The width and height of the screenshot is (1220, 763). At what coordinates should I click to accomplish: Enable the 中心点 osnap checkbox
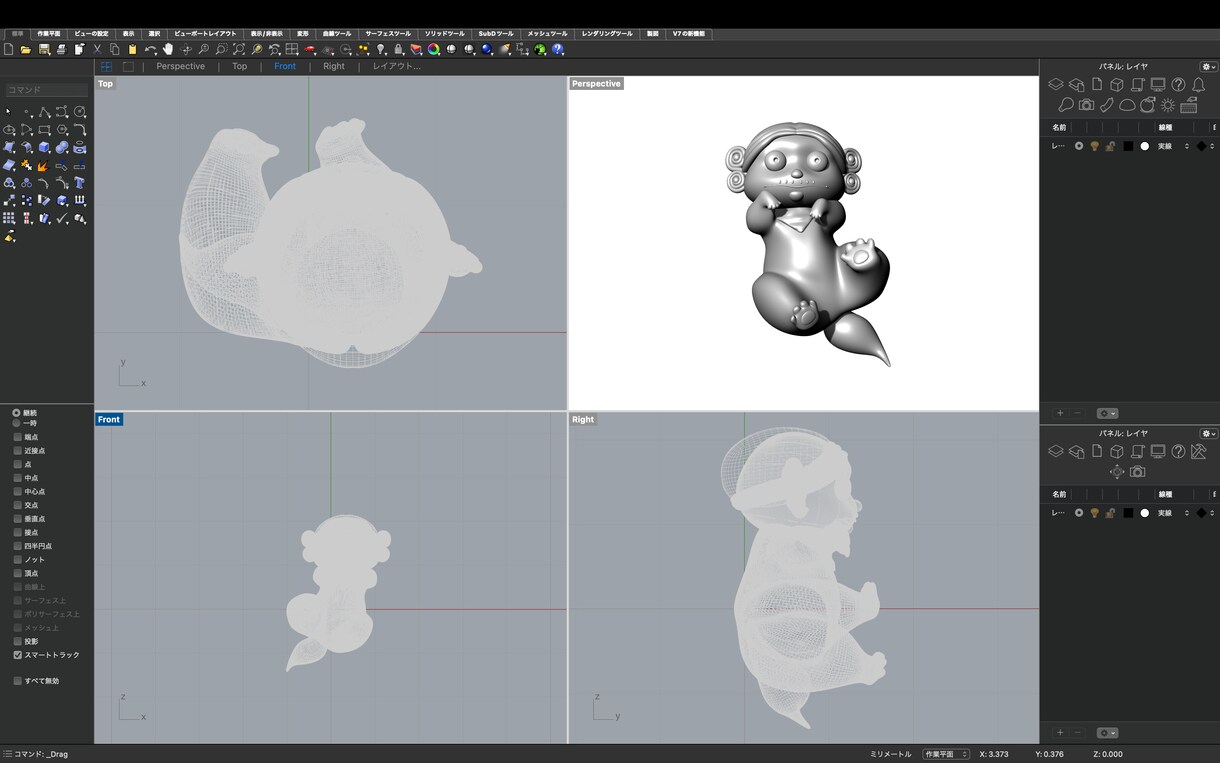coord(17,492)
